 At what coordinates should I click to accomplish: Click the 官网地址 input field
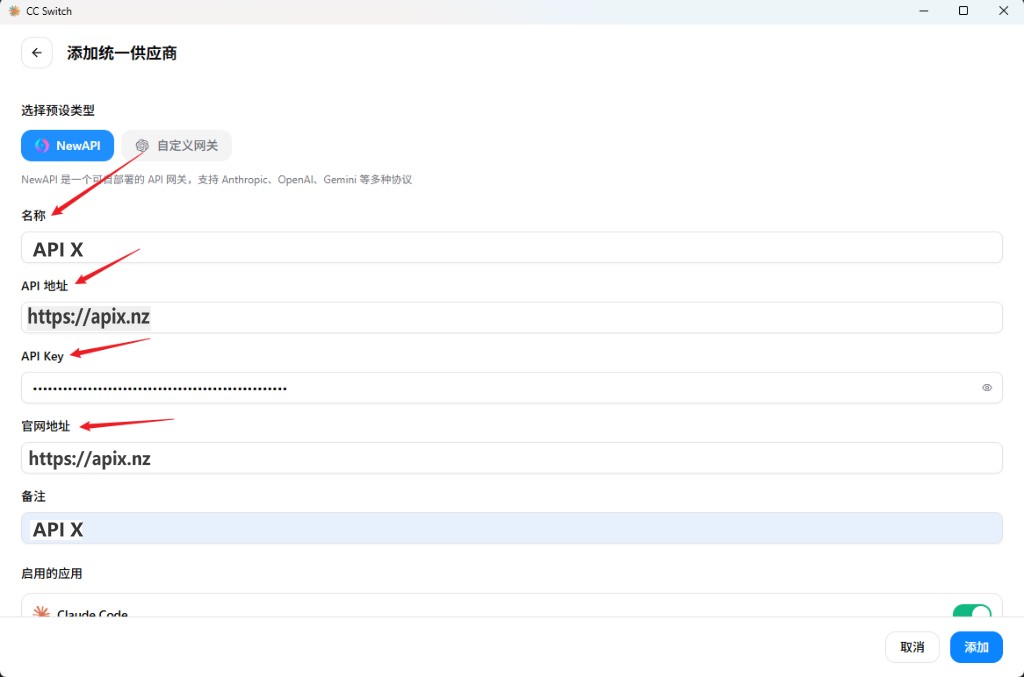(511, 458)
